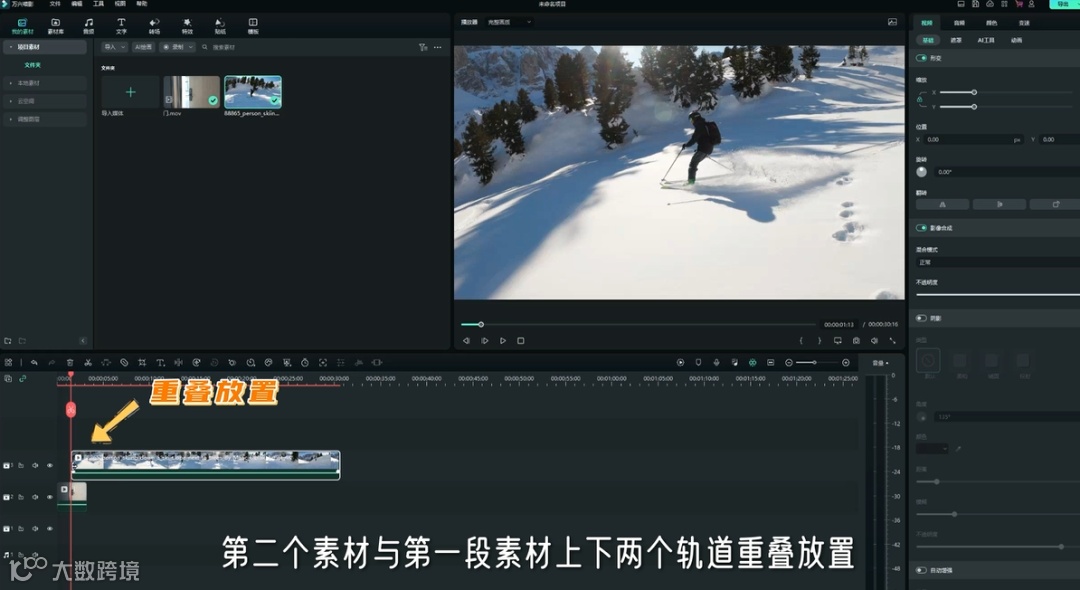Open the 混合模式 blend mode dropdown
The width and height of the screenshot is (1080, 590).
997,262
